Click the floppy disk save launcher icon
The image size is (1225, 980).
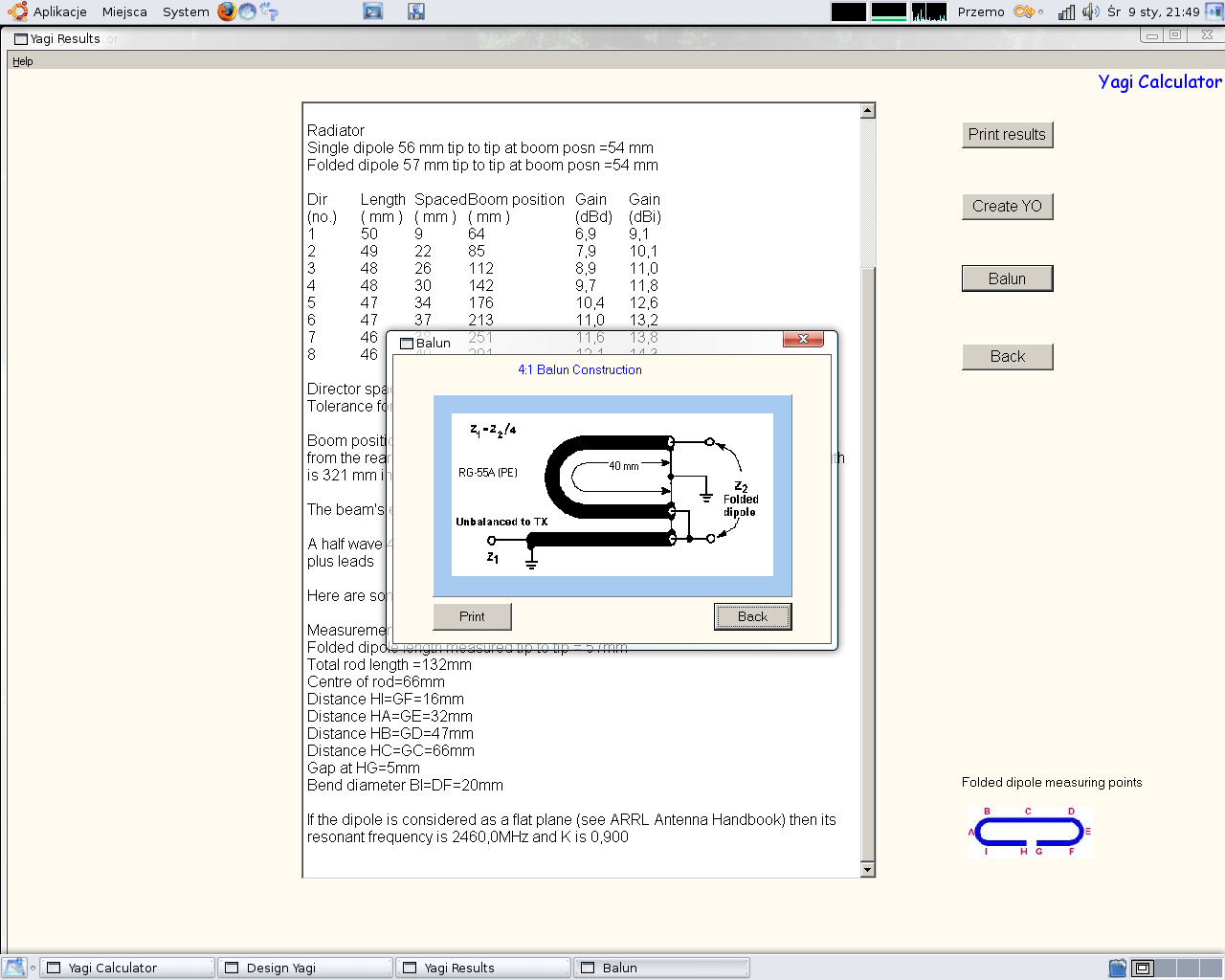[x=415, y=11]
